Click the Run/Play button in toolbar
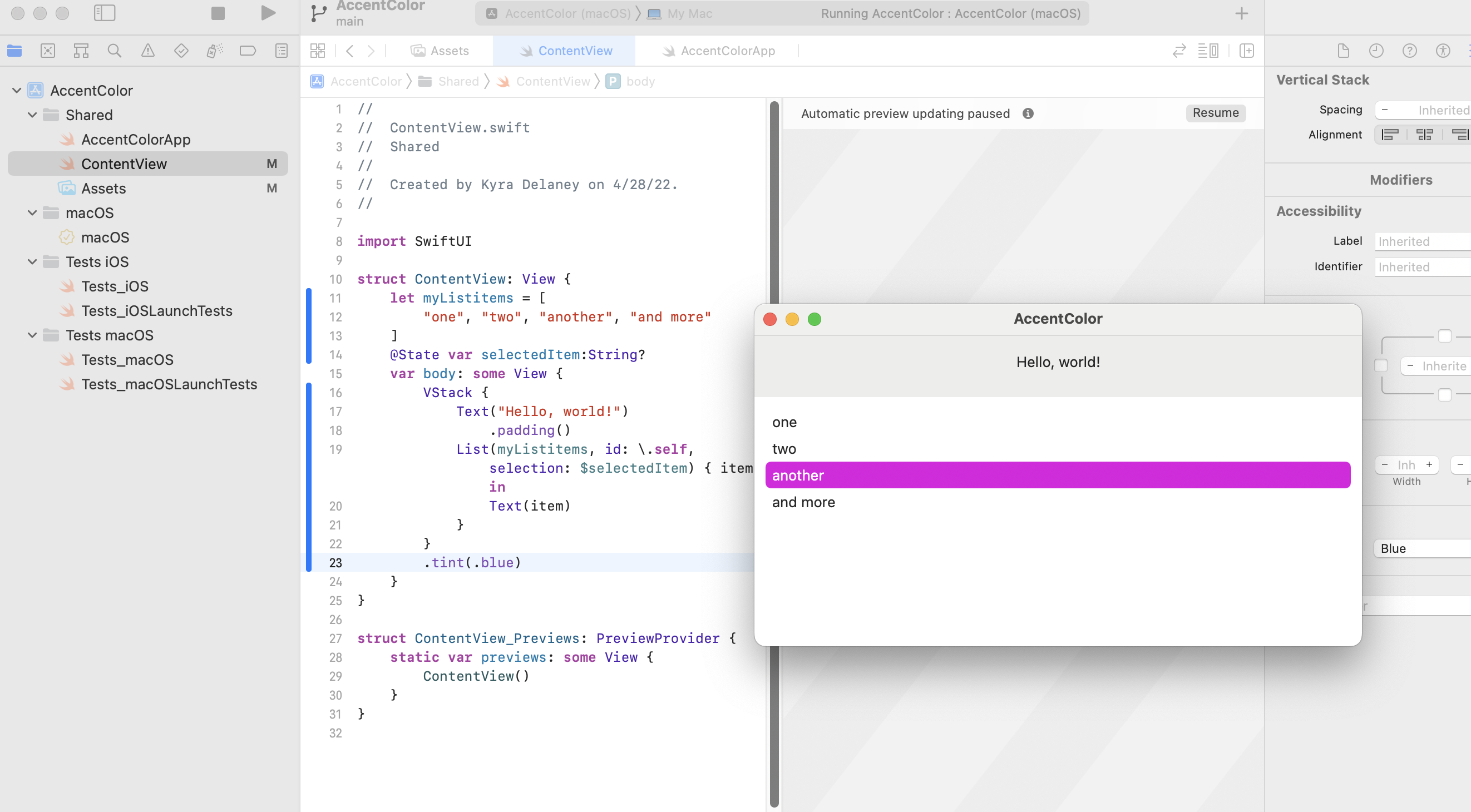Screen dimensions: 1471x812 pos(267,13)
